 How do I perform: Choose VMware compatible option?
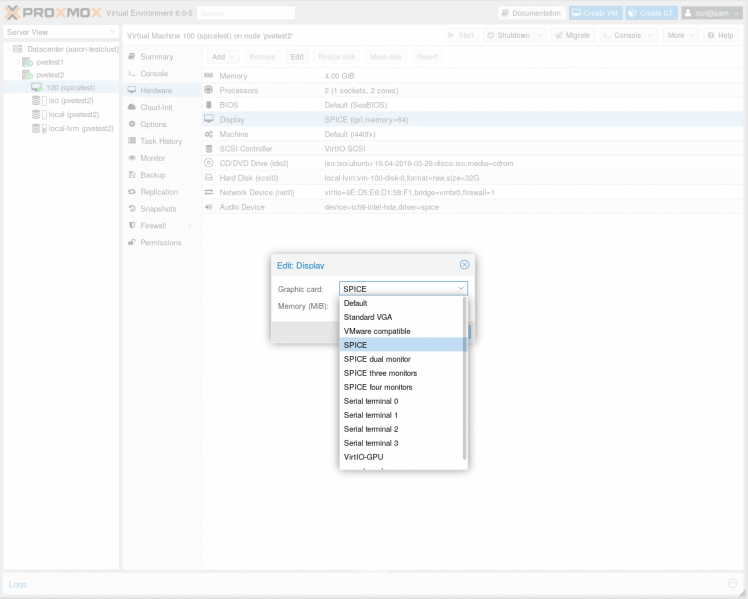click(402, 330)
